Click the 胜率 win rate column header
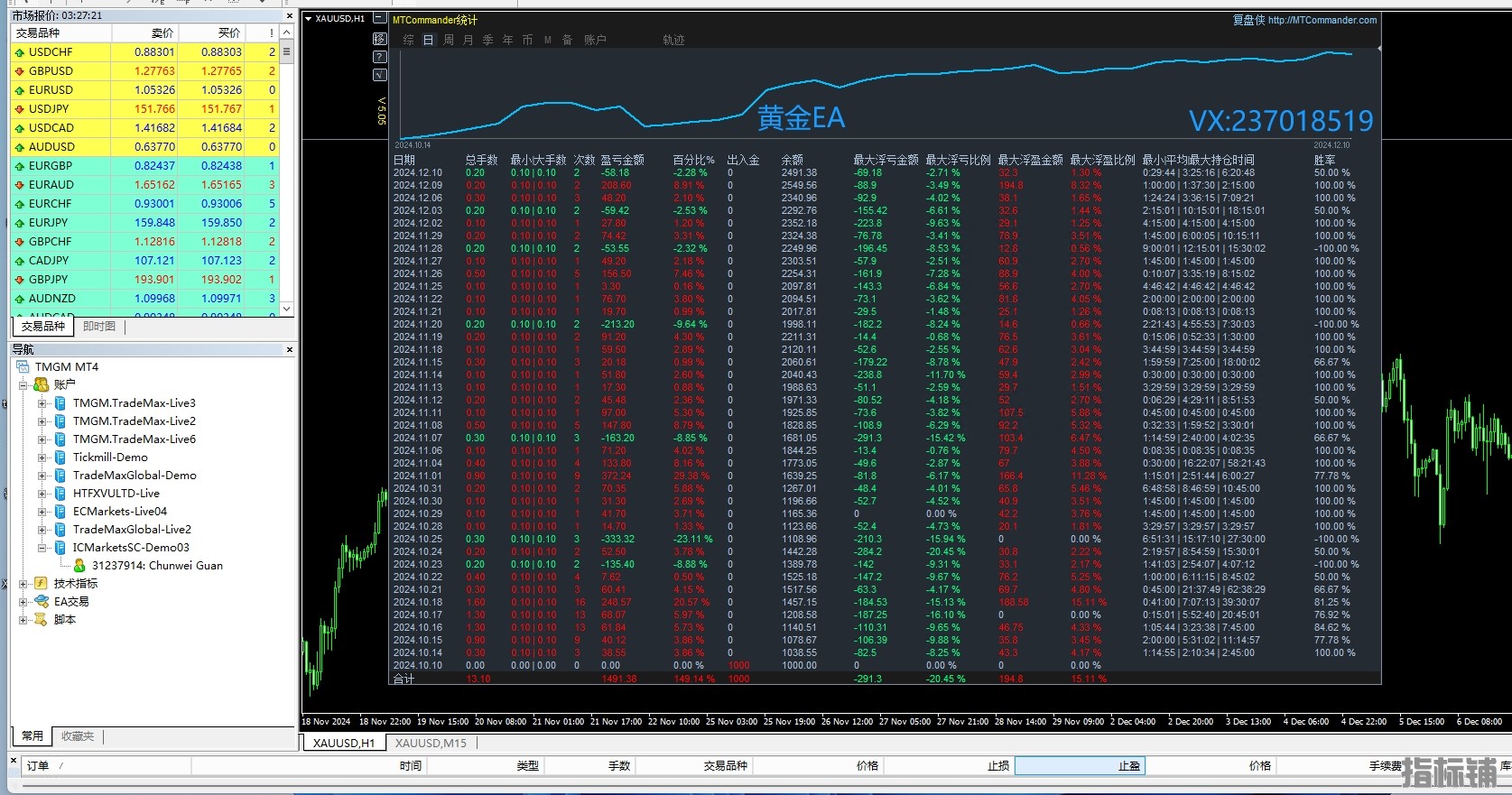This screenshot has width=1512, height=795. [x=1324, y=160]
